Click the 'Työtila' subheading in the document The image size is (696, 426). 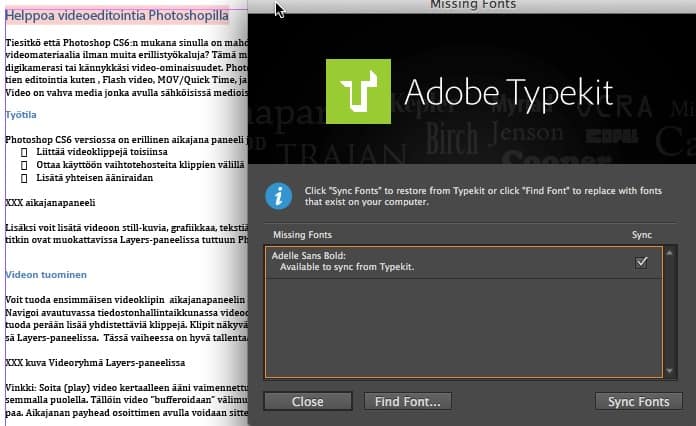pyautogui.click(x=21, y=114)
